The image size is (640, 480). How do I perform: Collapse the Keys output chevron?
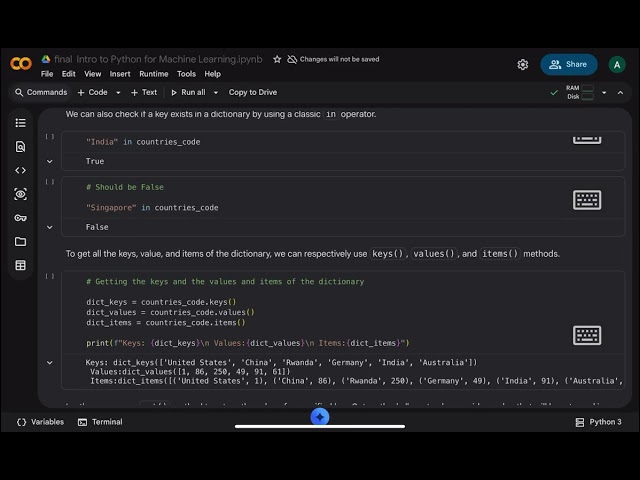50,362
